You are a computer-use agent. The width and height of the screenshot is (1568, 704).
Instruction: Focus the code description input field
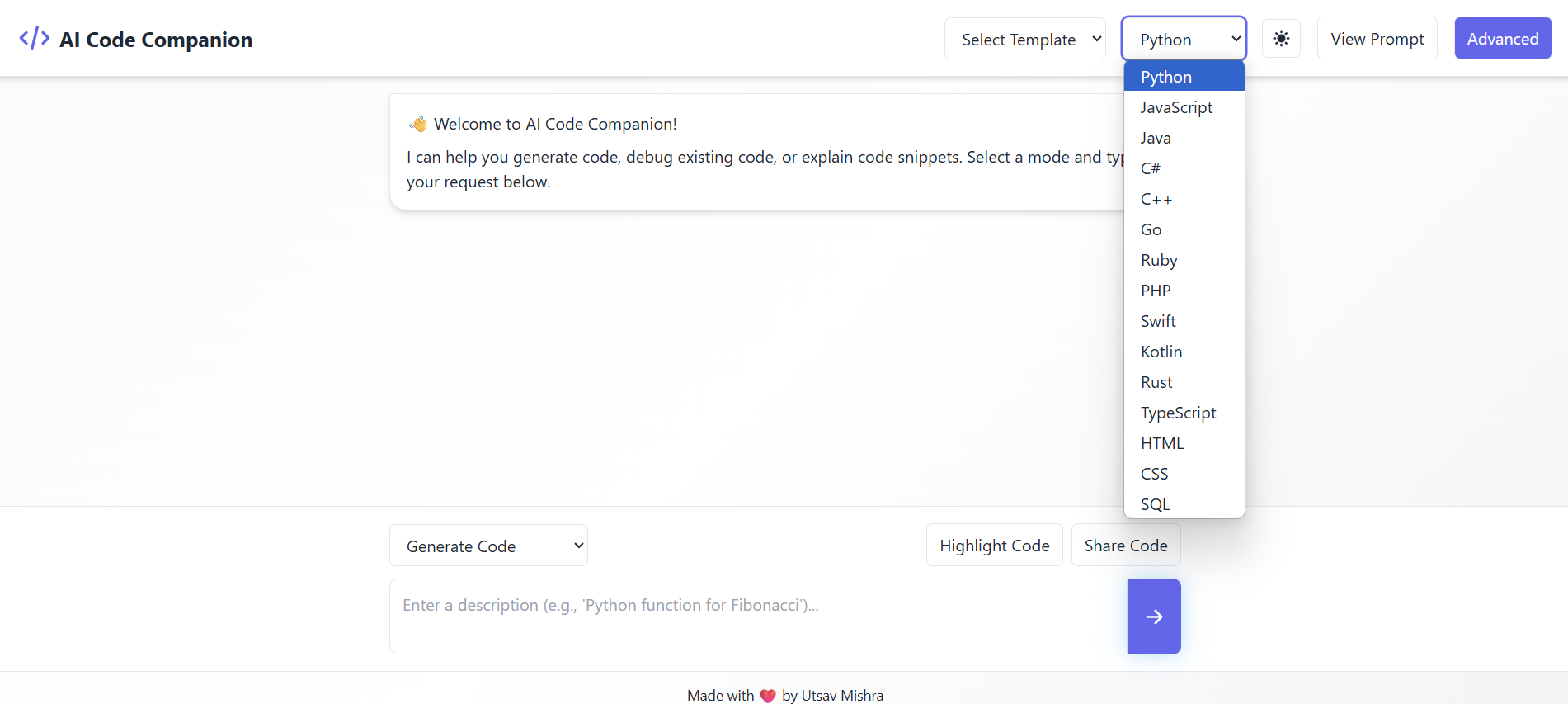point(758,617)
